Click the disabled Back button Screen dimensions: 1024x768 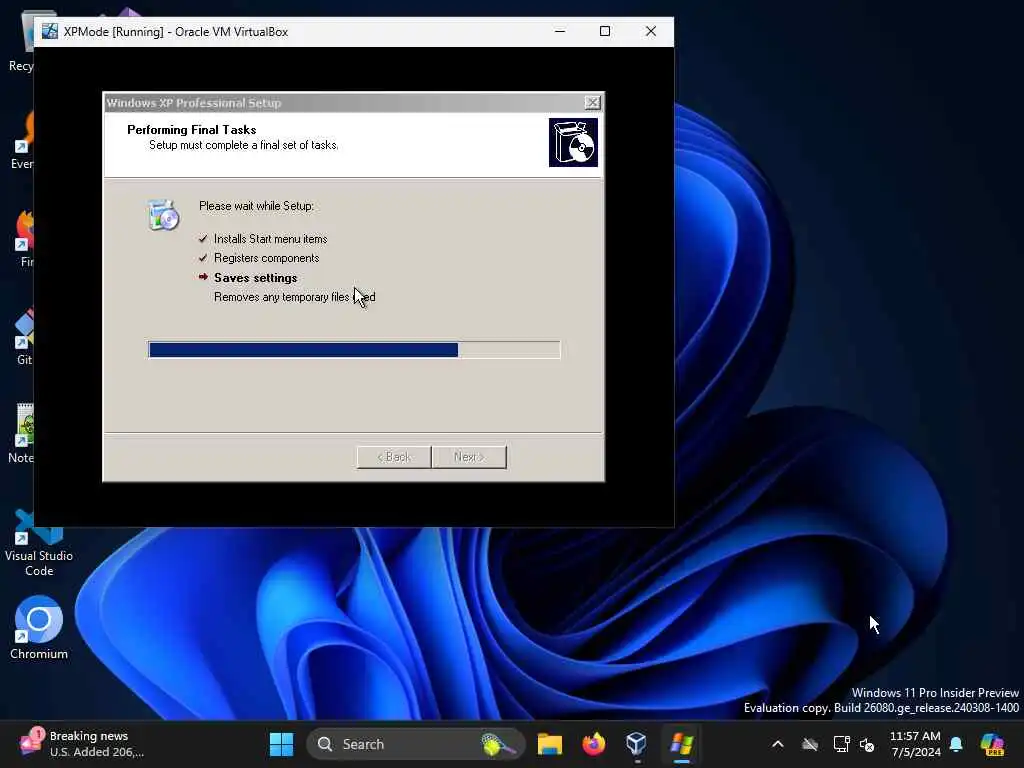coord(394,457)
